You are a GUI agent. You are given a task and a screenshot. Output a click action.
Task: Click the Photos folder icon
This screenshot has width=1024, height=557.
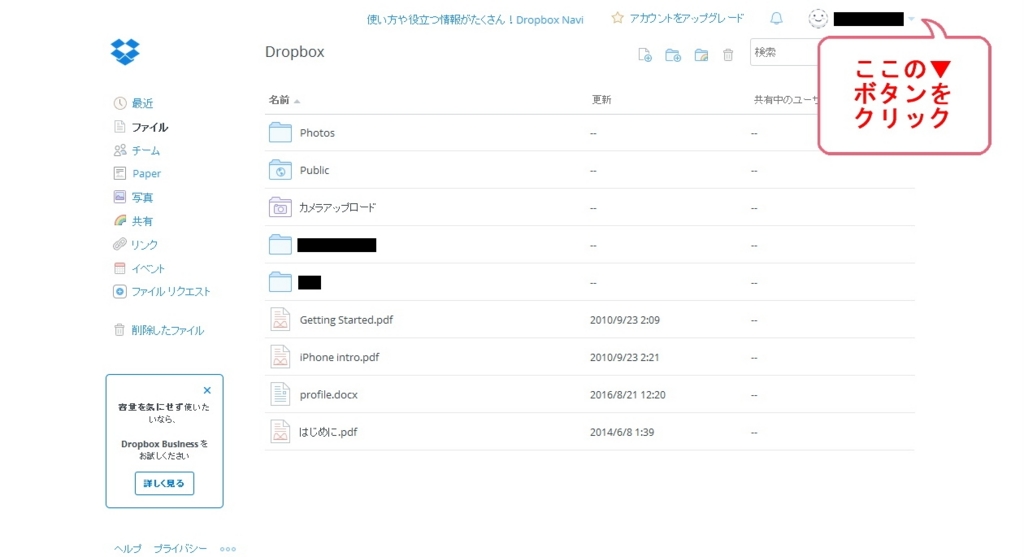[280, 133]
